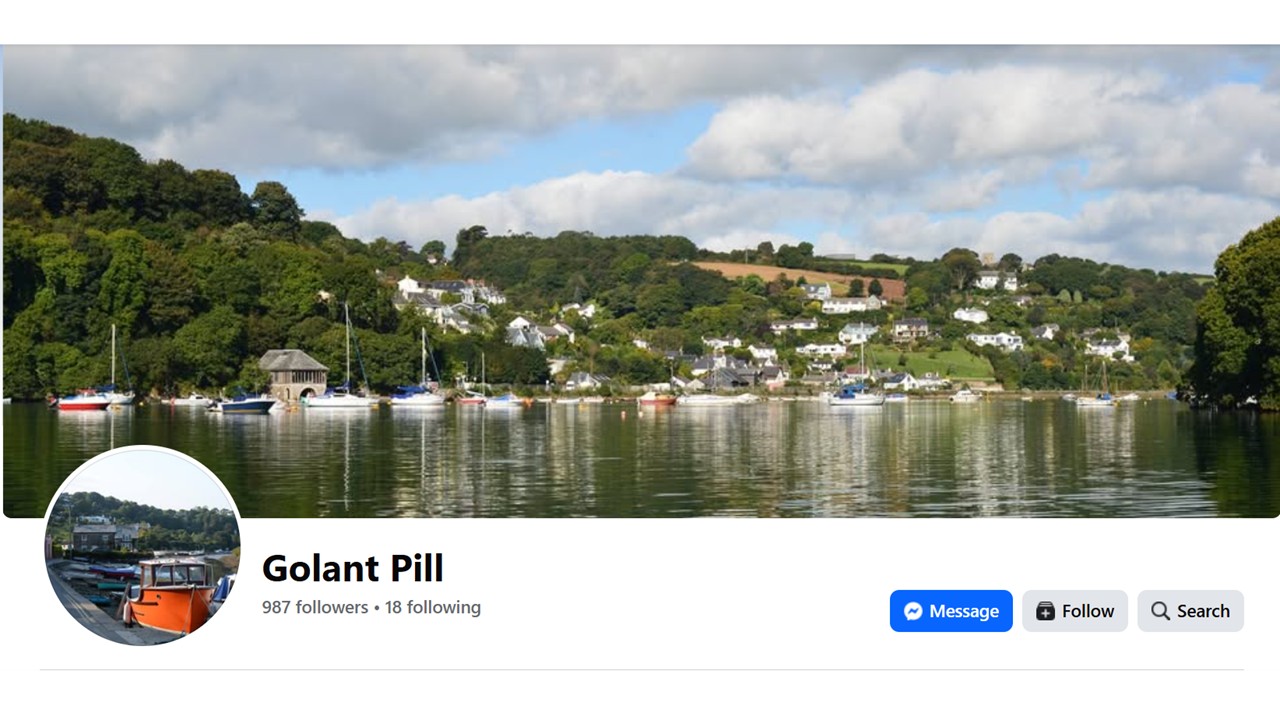The image size is (1280, 720).
Task: Open the harbour cover photo
Action: coord(641,281)
